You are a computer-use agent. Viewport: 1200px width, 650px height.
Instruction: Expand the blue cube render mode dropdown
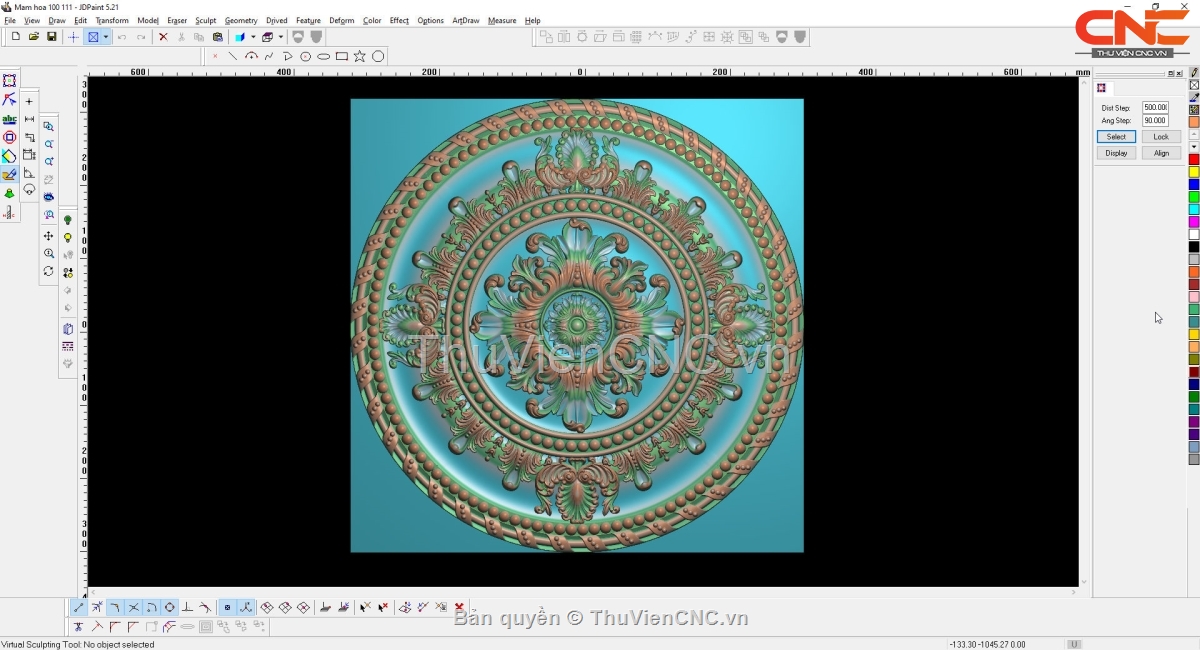[x=253, y=37]
